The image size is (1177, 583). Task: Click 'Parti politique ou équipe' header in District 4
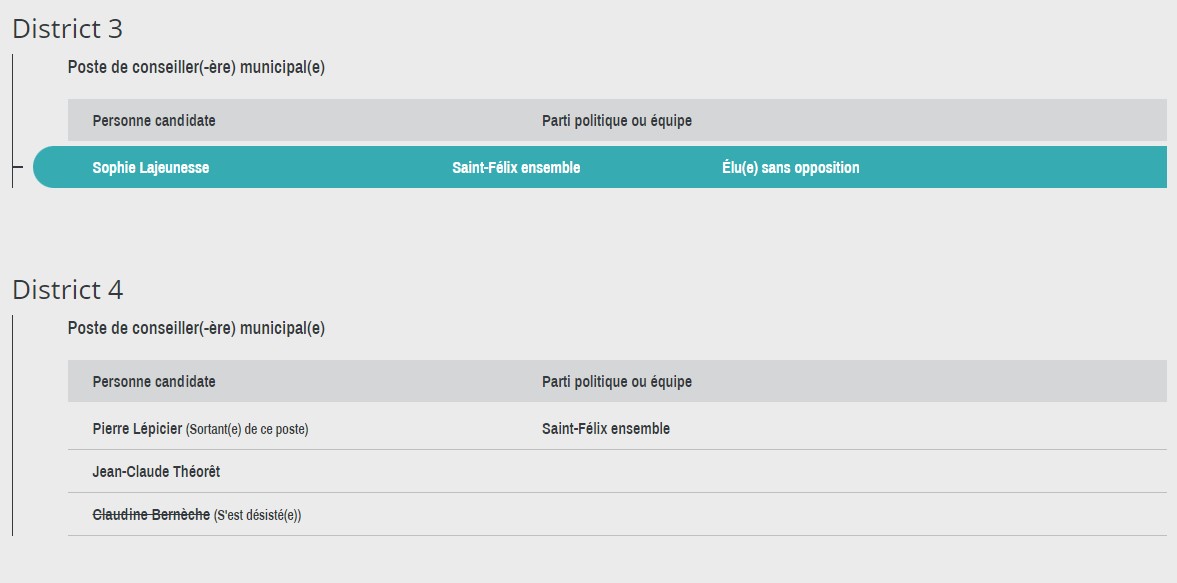click(617, 381)
